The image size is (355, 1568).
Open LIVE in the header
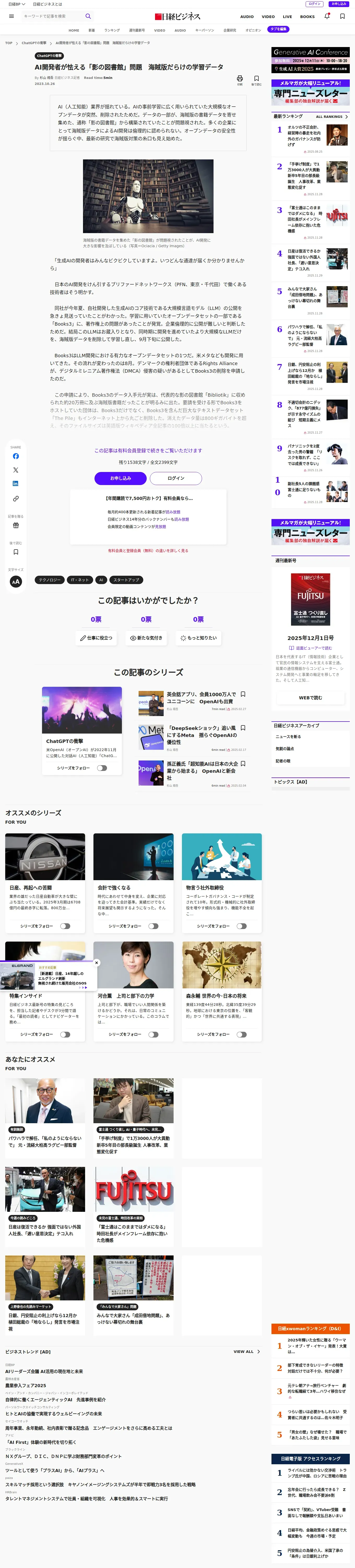click(288, 17)
